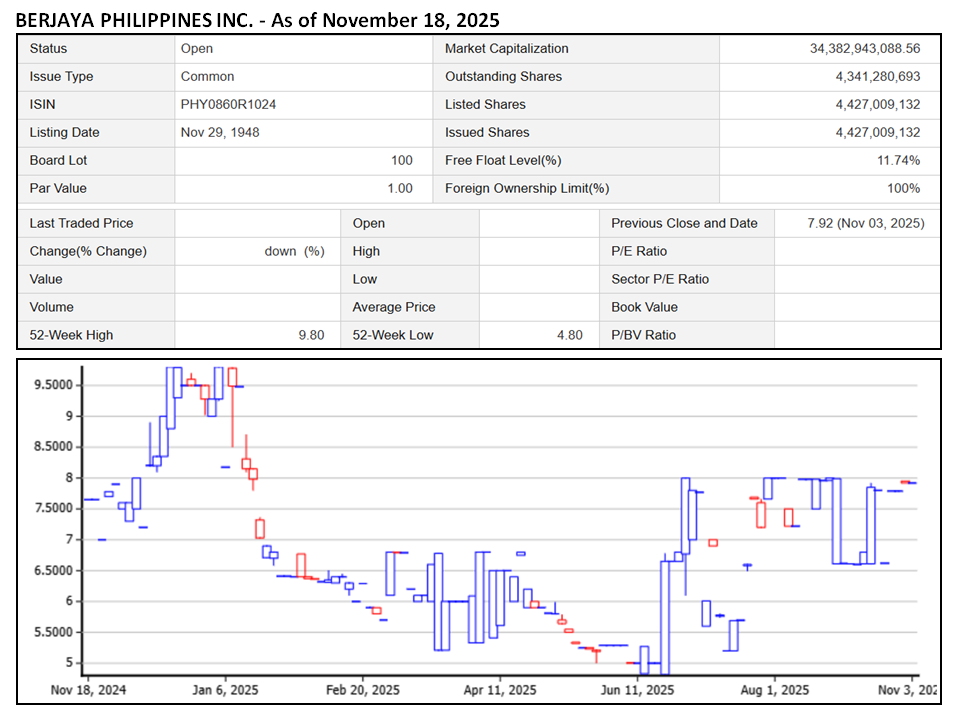Click the Previous Close value 7.92 (Nov 03, 2025)
This screenshot has width=957, height=718.
click(865, 224)
